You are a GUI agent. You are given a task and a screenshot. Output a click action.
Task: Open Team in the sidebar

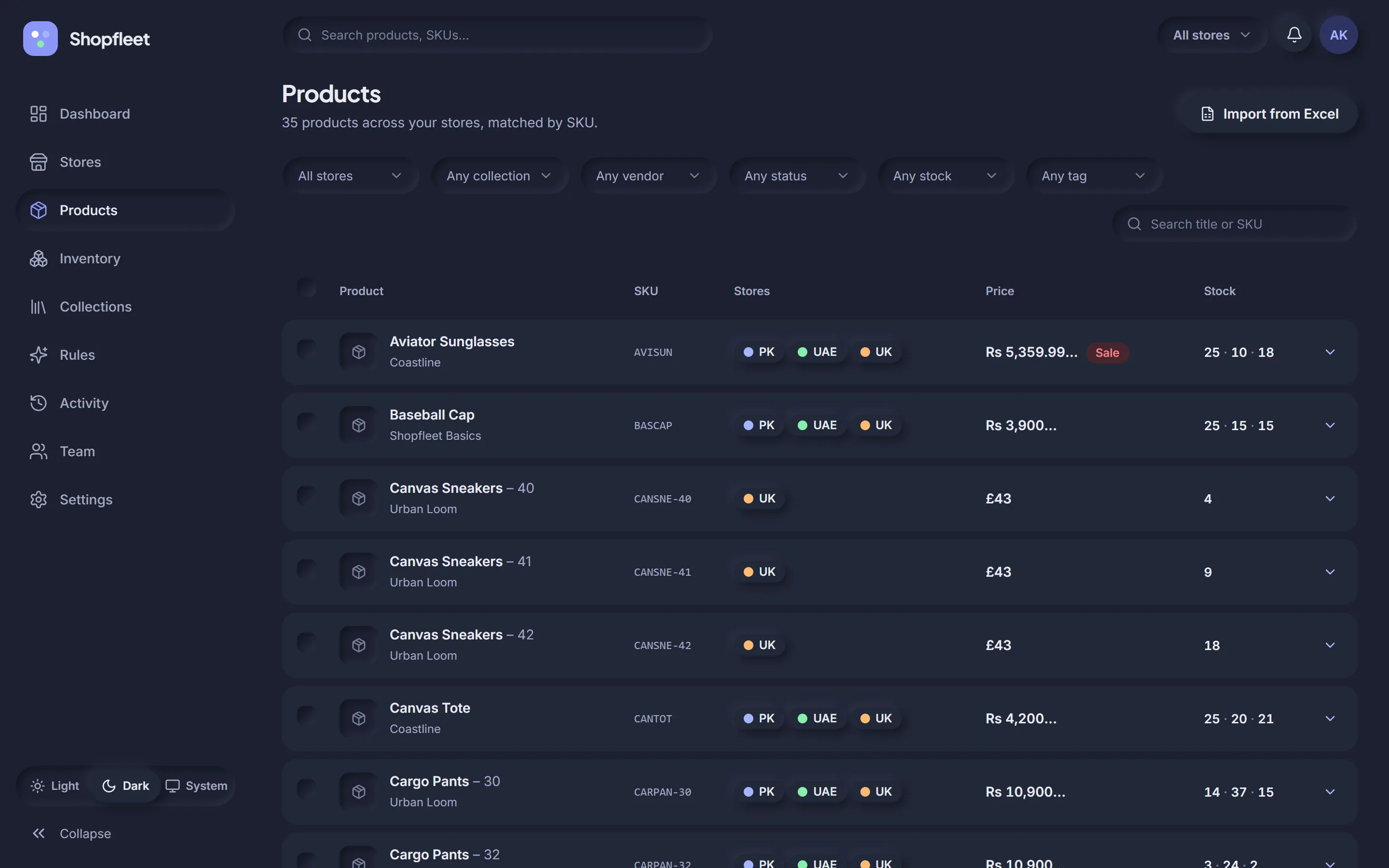click(126, 451)
